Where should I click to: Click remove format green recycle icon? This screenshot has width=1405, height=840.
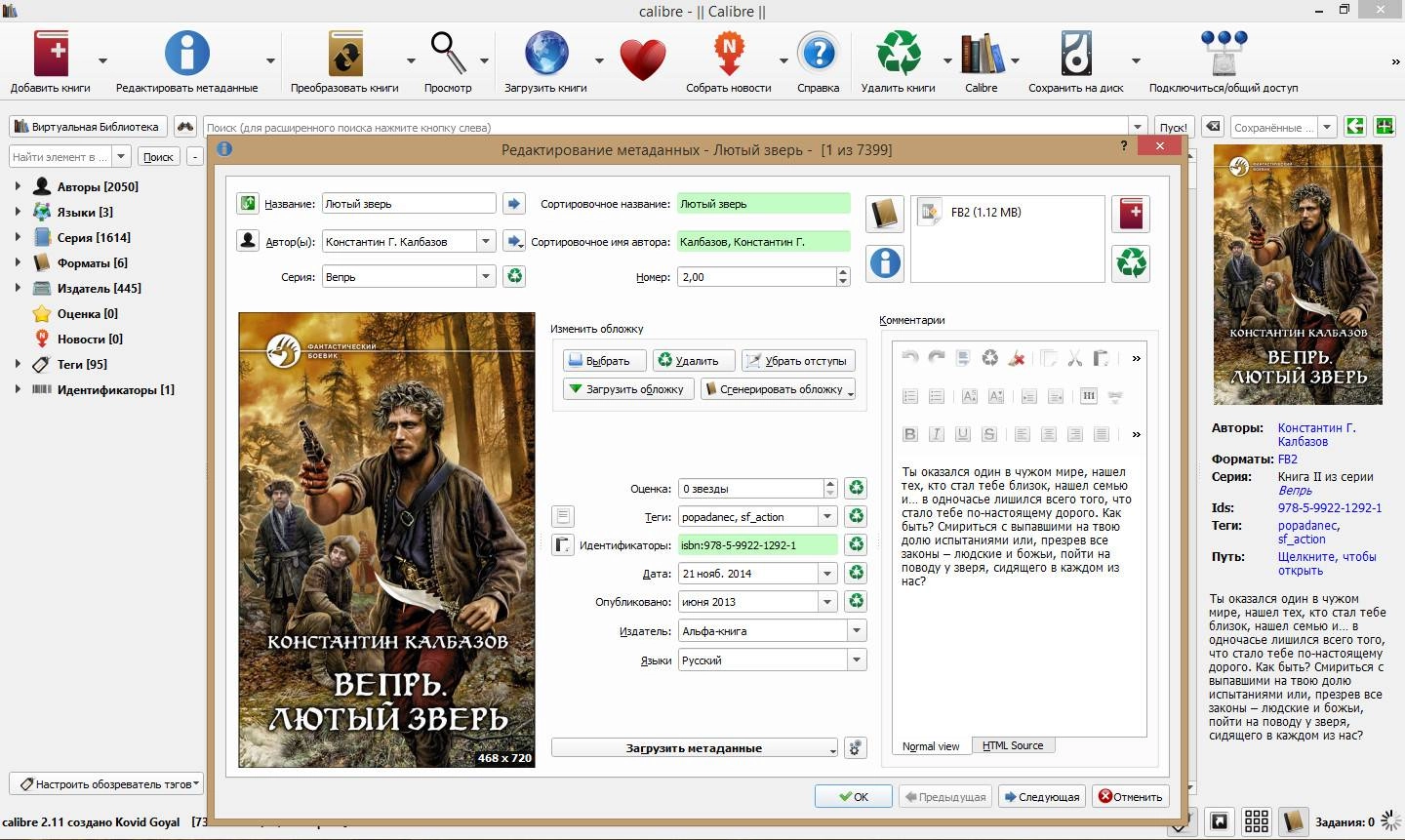1131,262
